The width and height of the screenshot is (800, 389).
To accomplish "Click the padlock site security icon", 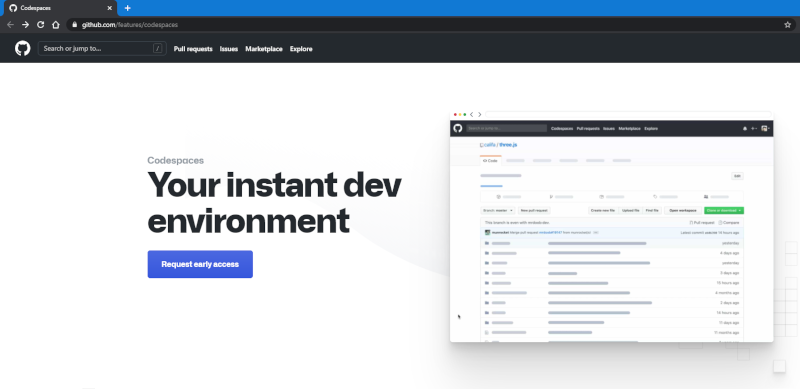I will [74, 25].
